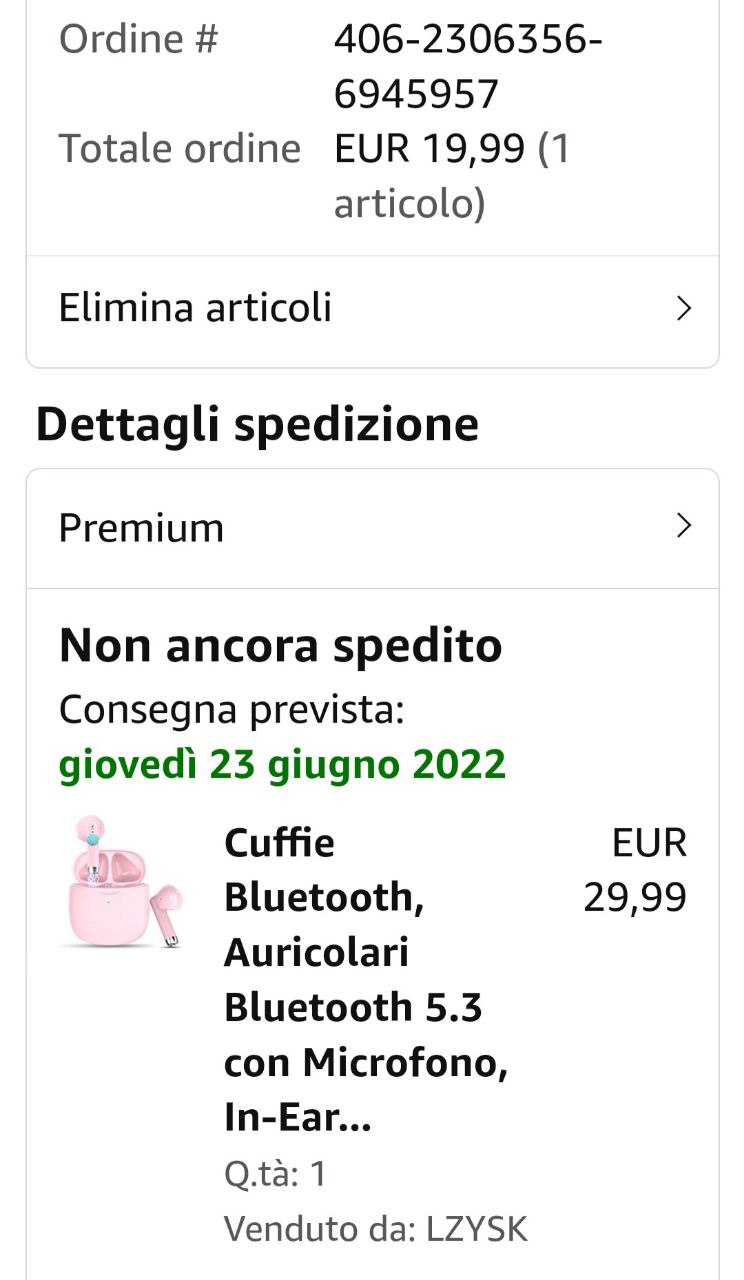Tap the truncated In-Ear... title ending
This screenshot has height=1280, width=744.
298,1117
